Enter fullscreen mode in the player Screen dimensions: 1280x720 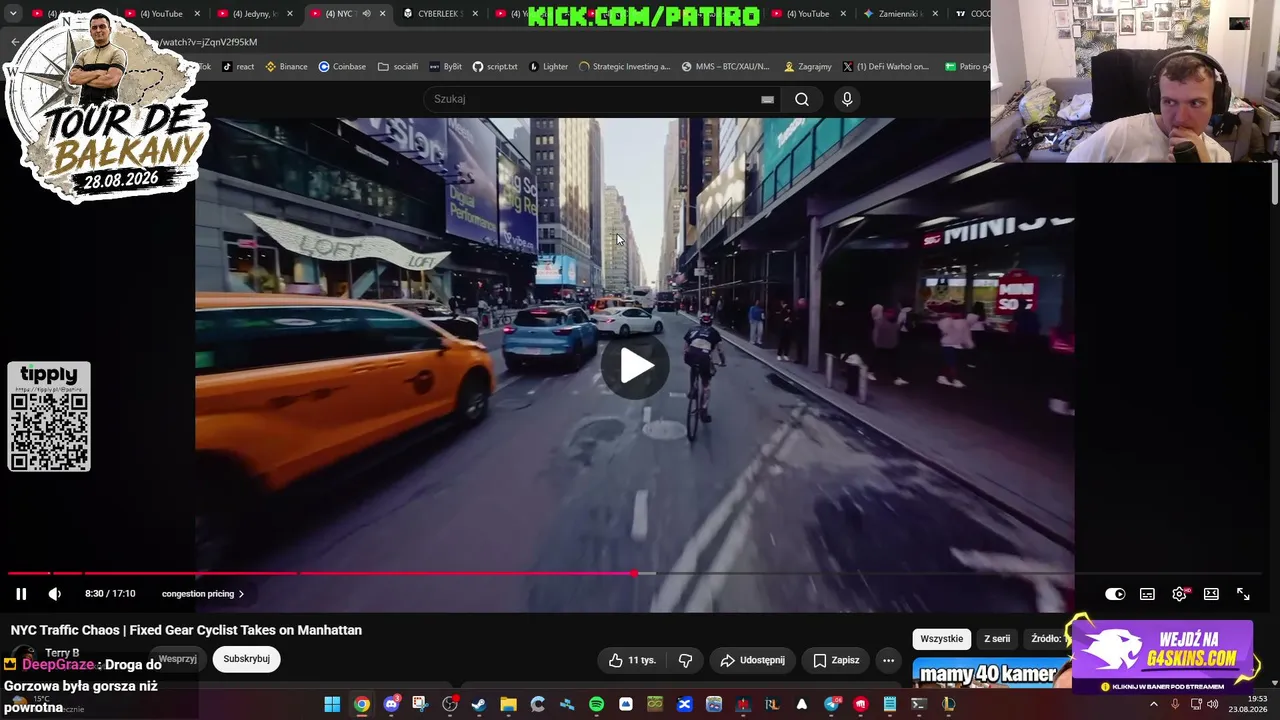(x=1243, y=594)
